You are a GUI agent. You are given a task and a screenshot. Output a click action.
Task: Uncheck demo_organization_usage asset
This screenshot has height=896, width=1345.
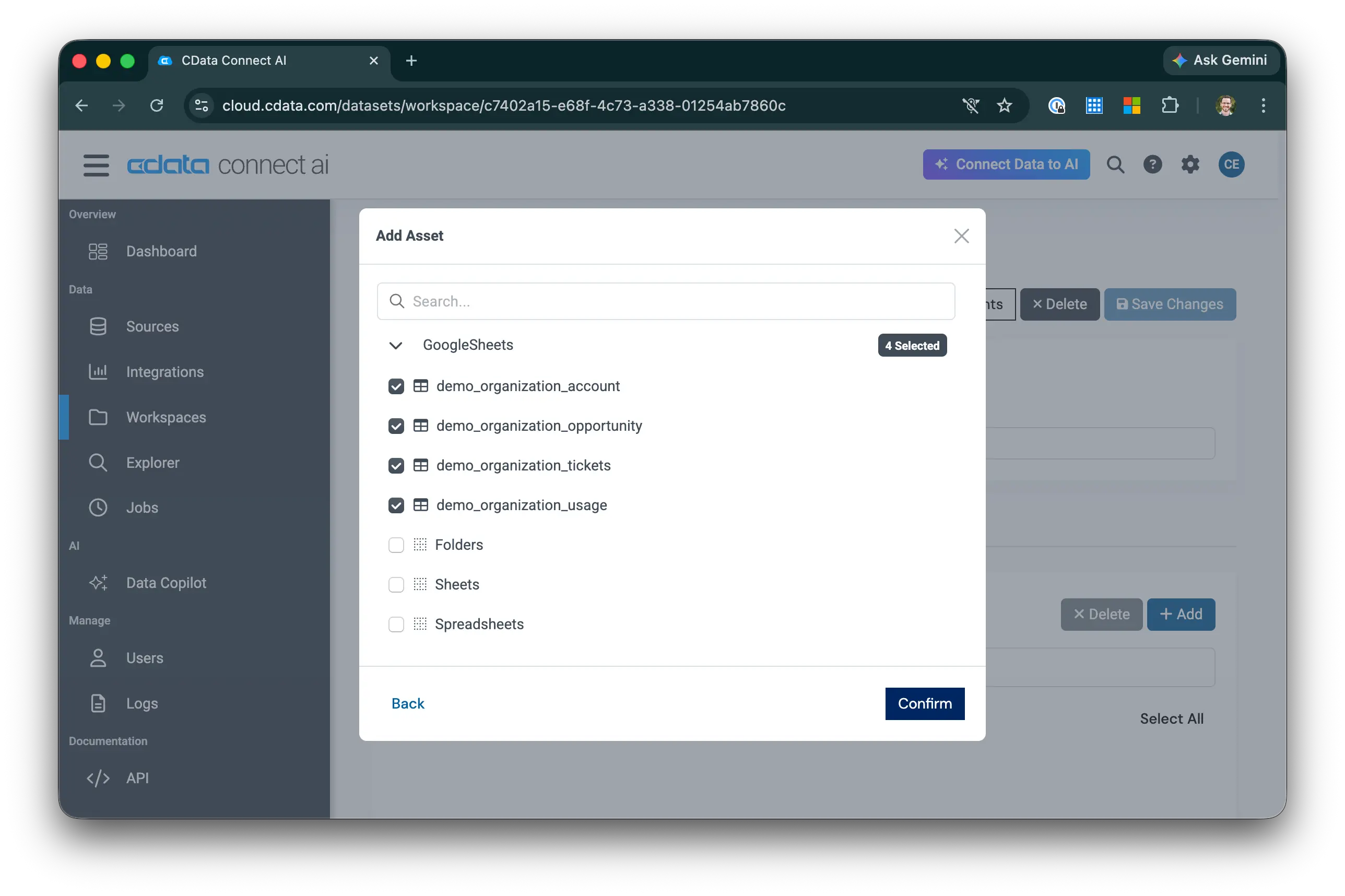(x=396, y=505)
